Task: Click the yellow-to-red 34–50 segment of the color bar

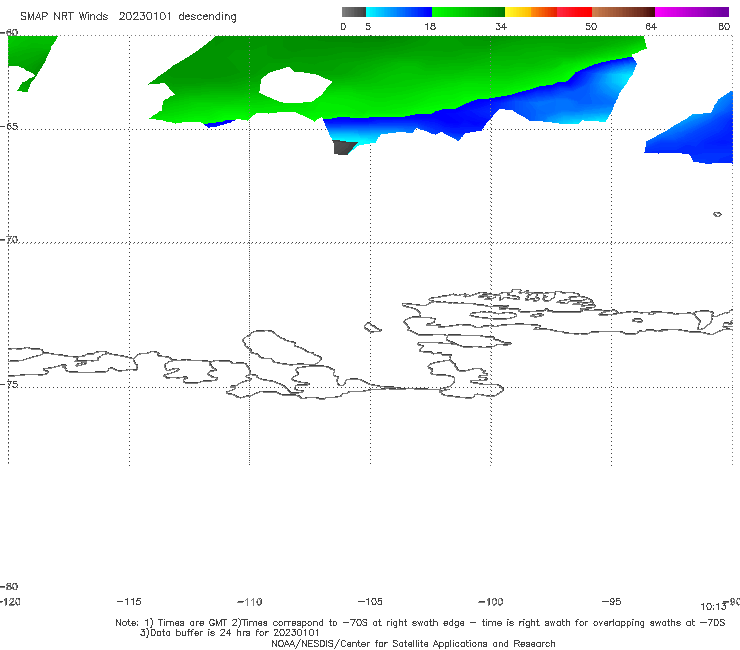Action: click(x=548, y=12)
